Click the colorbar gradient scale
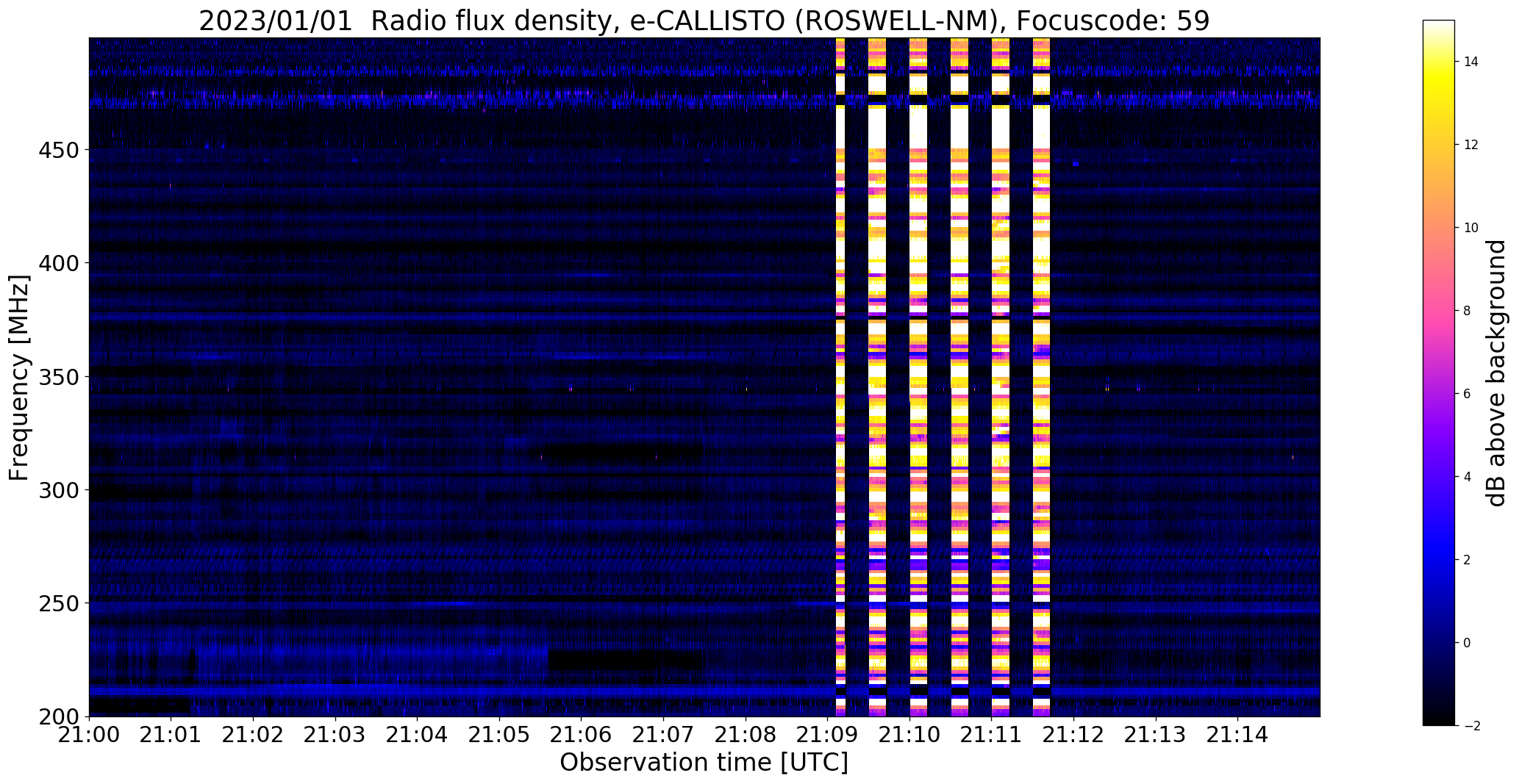1519x784 pixels. 1438,373
